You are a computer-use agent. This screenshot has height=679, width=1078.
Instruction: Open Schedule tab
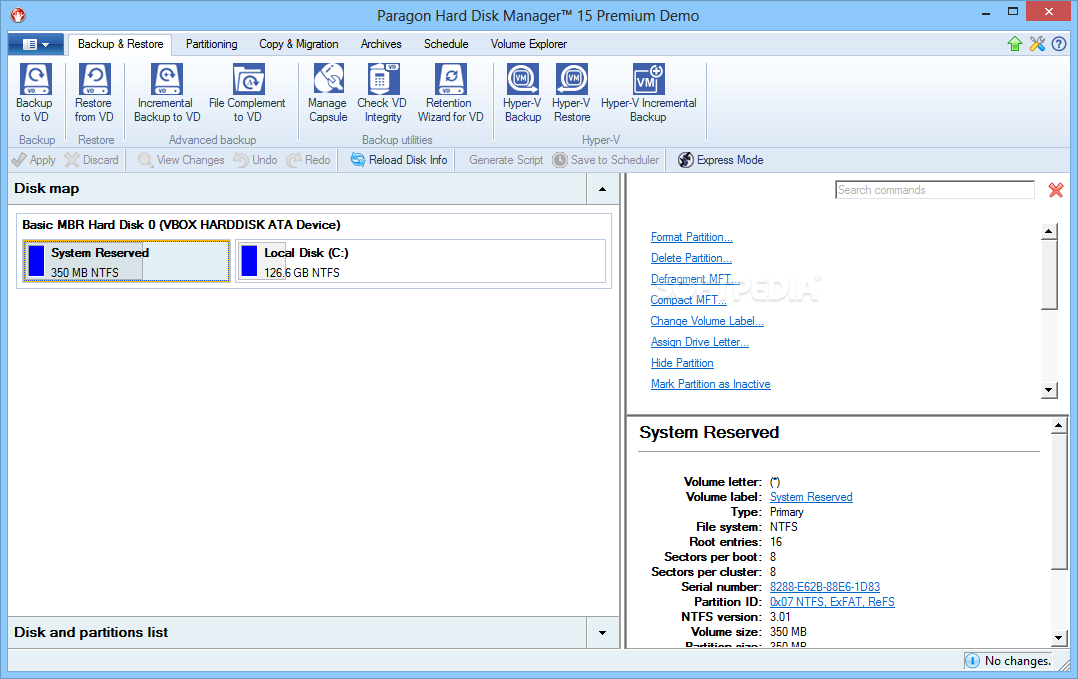446,44
